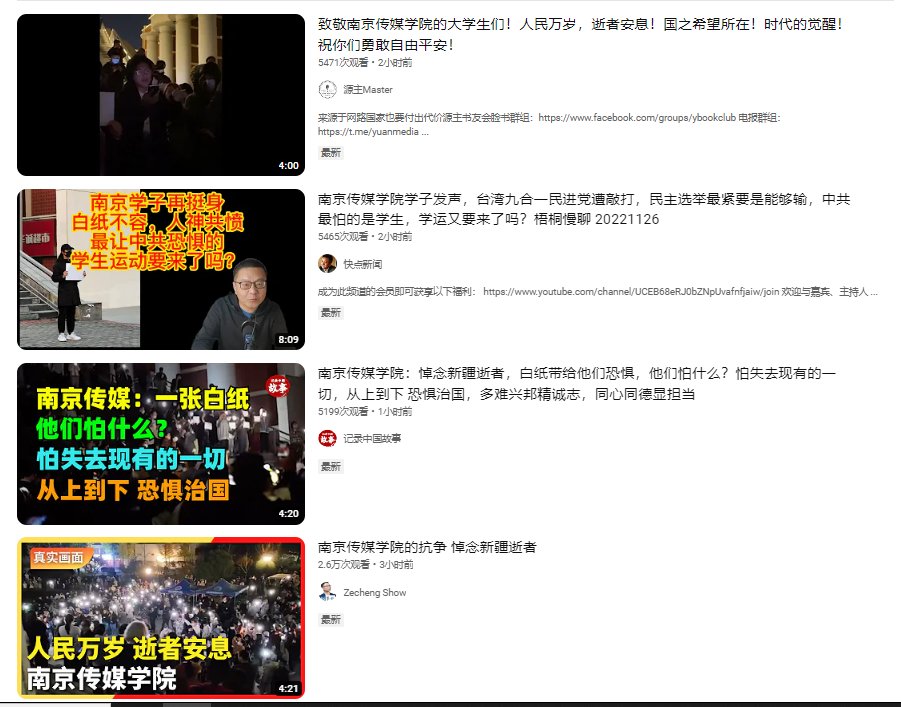Click the 2.6万次观看 view count text
The image size is (901, 707).
coord(344,564)
